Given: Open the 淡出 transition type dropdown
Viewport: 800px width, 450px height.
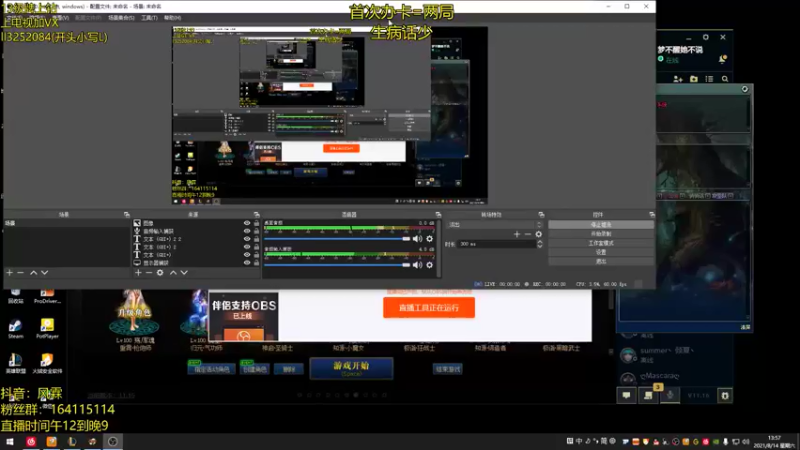Looking at the screenshot, I should point(494,224).
